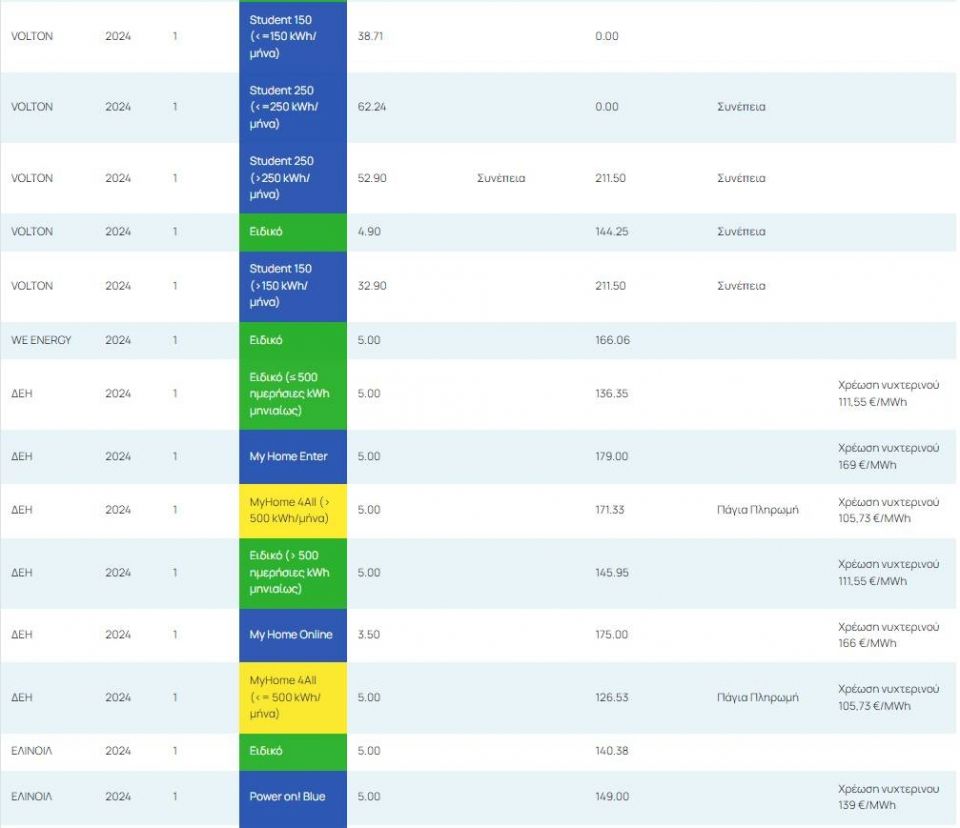Click Student 150 (<=150 kWh/μήνα) tariff cell

(292, 36)
